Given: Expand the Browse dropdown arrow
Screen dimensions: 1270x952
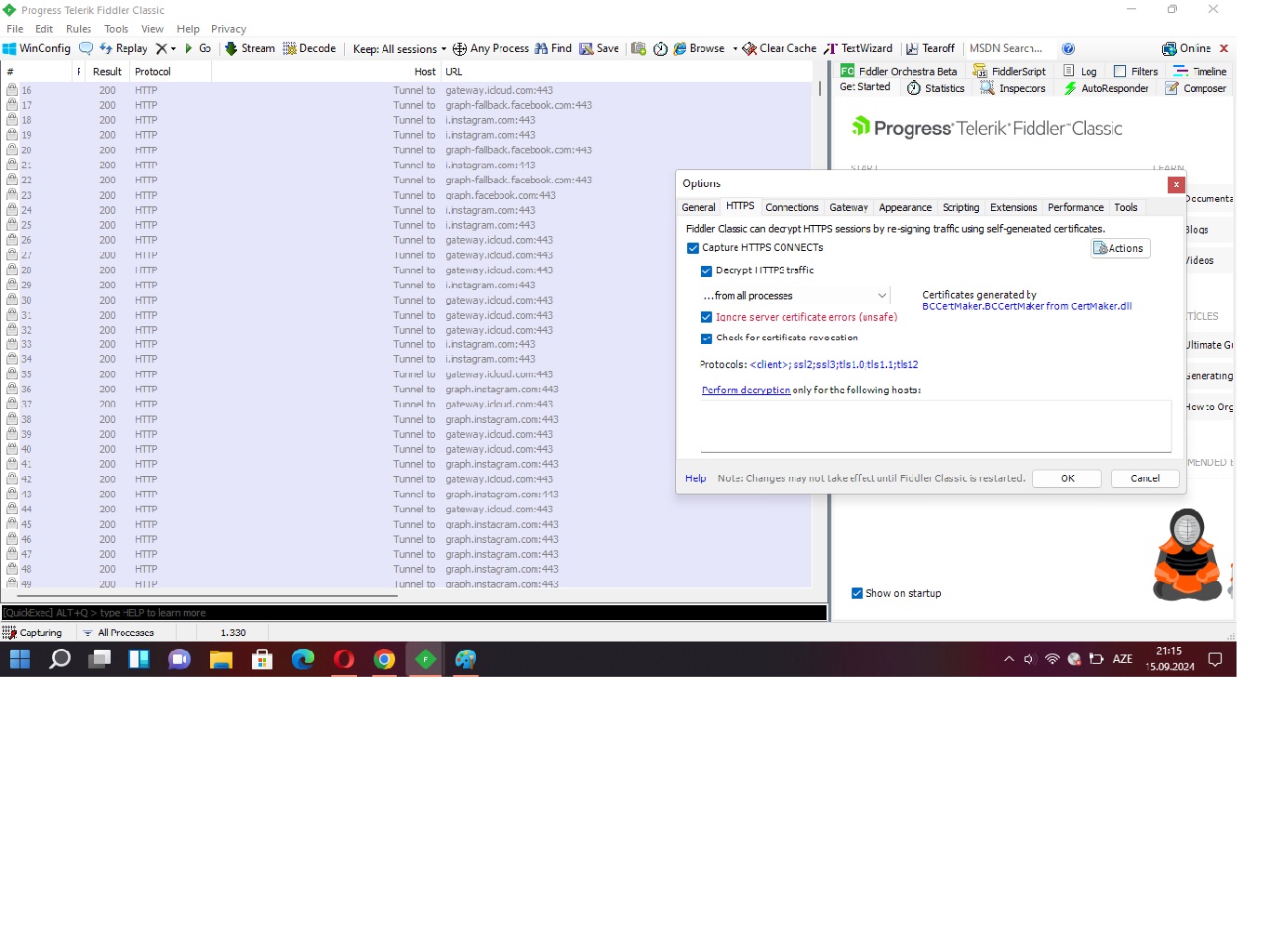Looking at the screenshot, I should pyautogui.click(x=734, y=48).
